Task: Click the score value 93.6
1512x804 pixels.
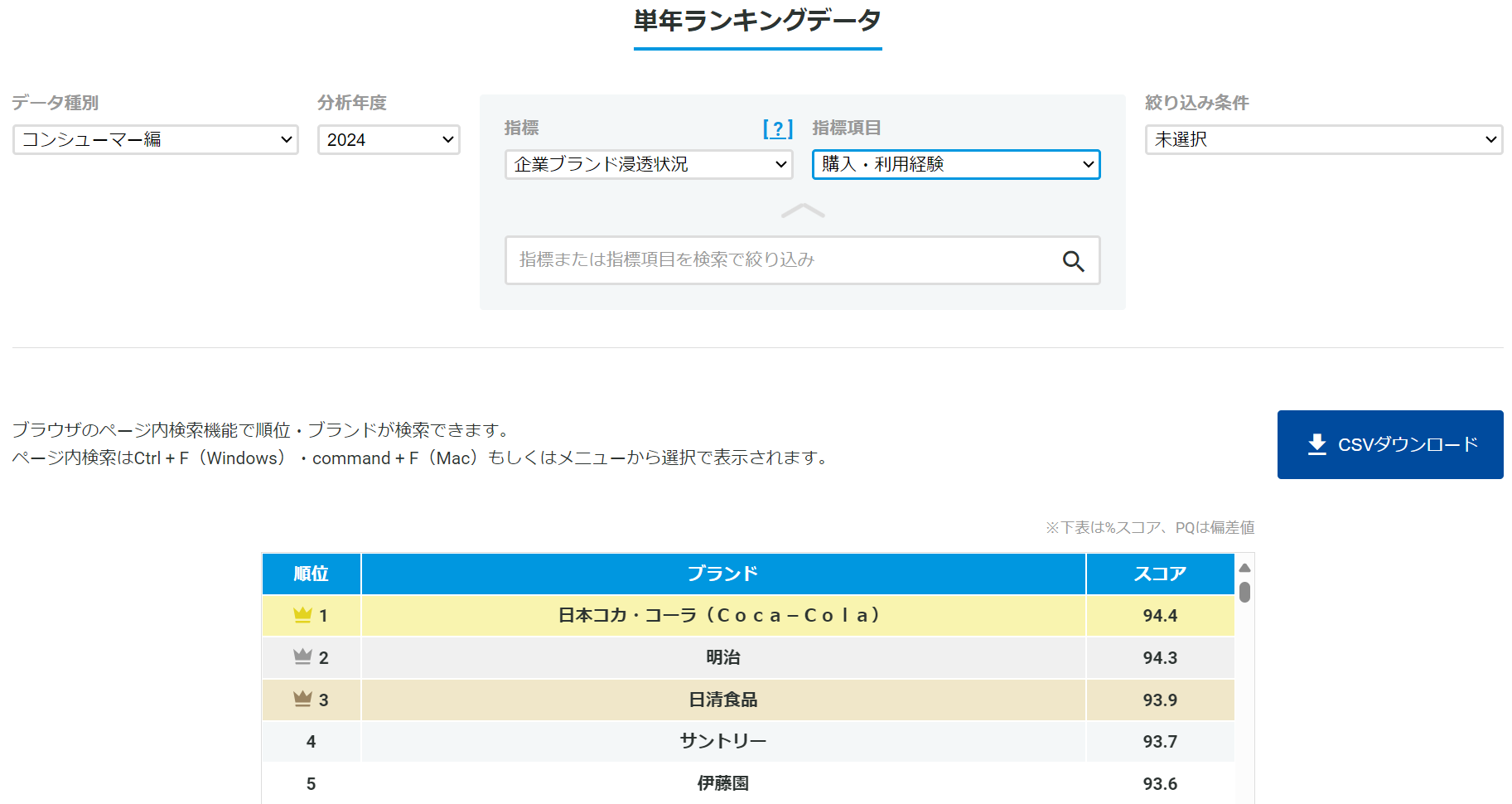Action: [x=1160, y=784]
